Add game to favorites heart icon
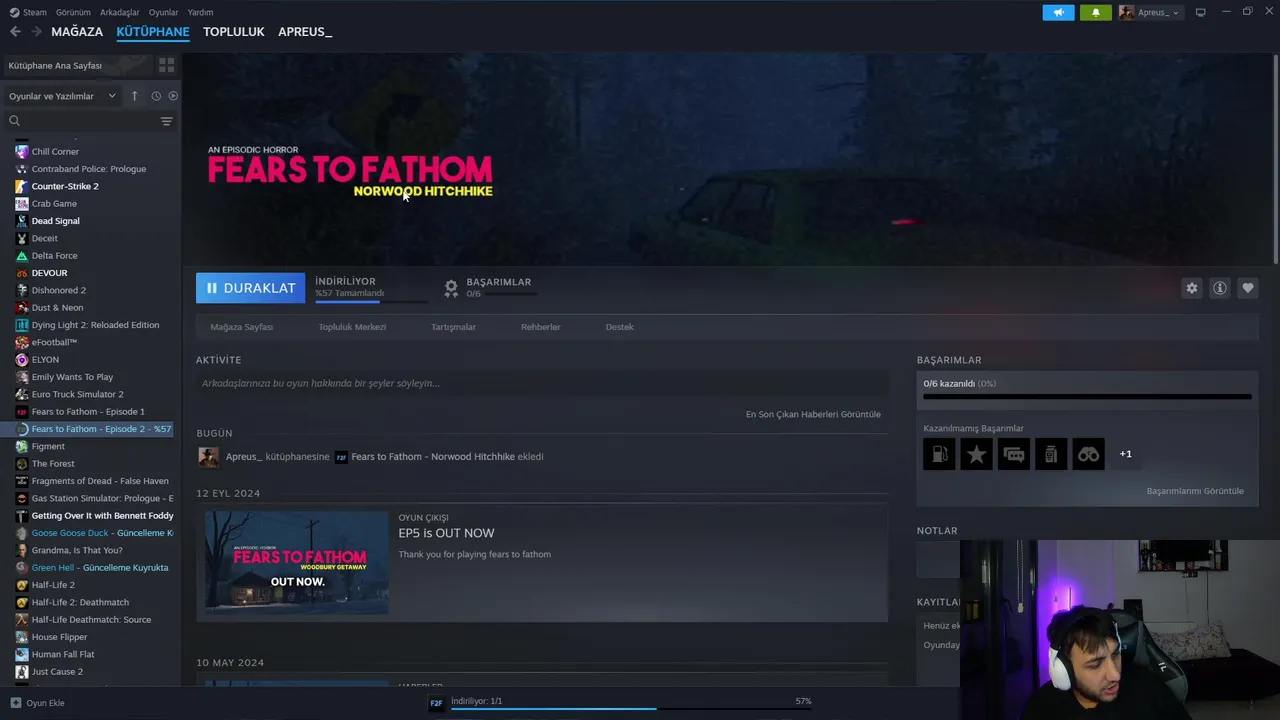The height and width of the screenshot is (720, 1280). pyautogui.click(x=1247, y=288)
